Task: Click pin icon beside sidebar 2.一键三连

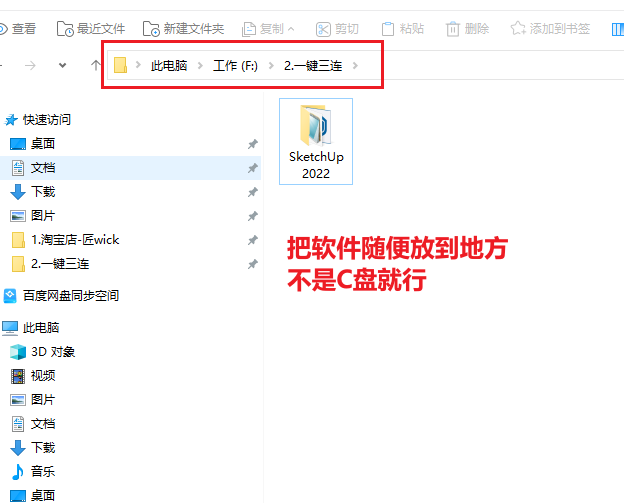Action: tap(252, 264)
